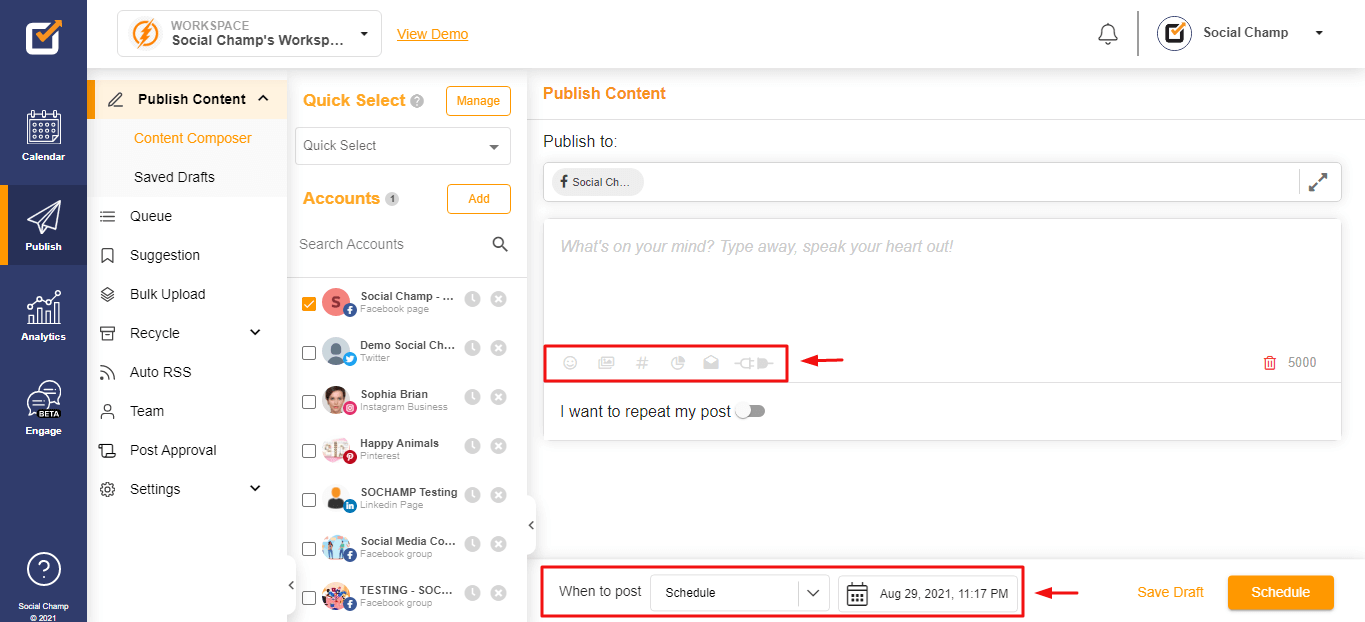Expand the Recycle menu
Viewport: 1365px width, 622px height.
point(255,332)
